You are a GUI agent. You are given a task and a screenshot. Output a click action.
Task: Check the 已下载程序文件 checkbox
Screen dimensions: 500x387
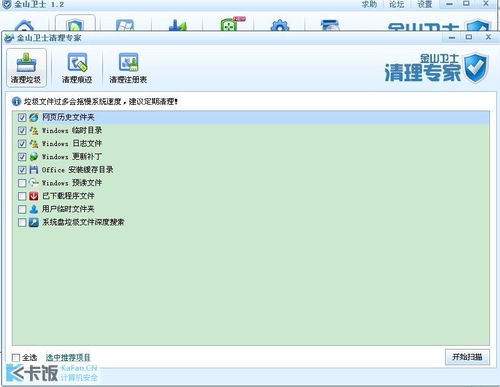pos(22,196)
